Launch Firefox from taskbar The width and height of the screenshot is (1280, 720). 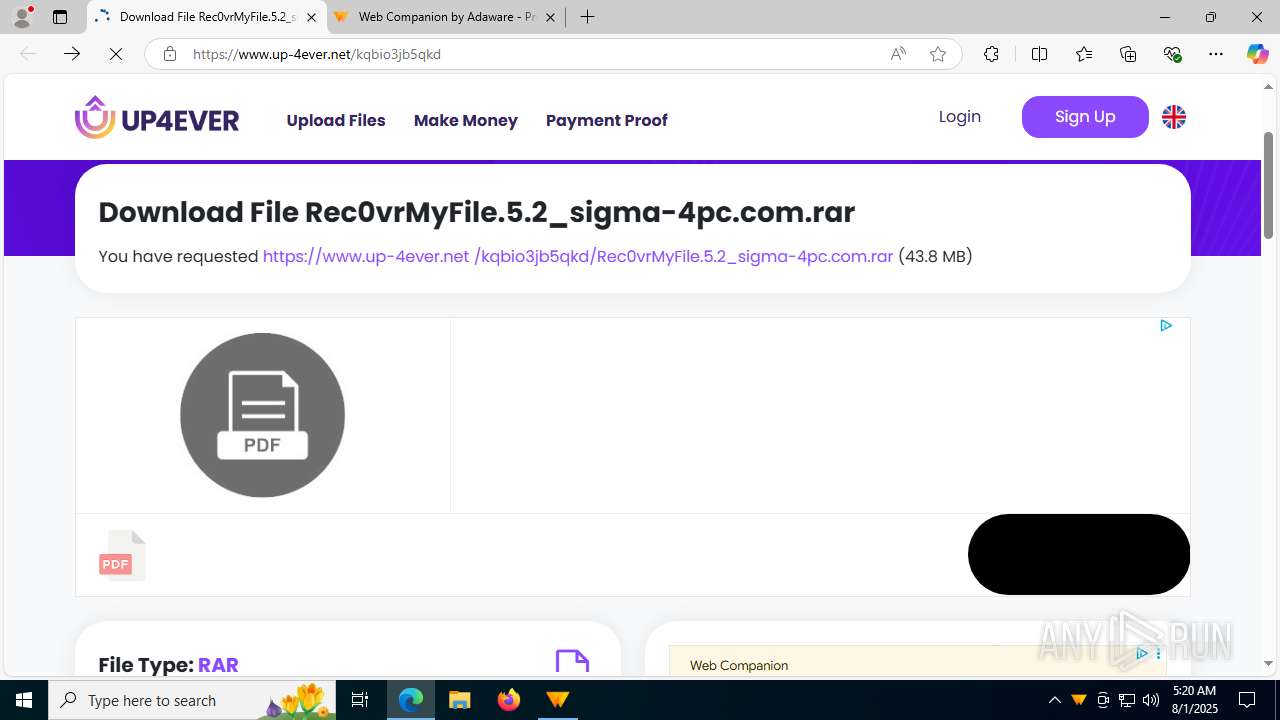tap(509, 700)
